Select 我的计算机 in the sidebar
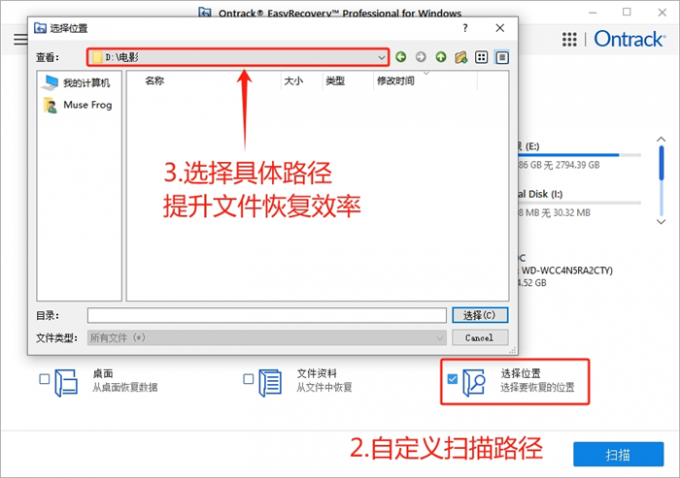The image size is (680, 478). point(77,82)
